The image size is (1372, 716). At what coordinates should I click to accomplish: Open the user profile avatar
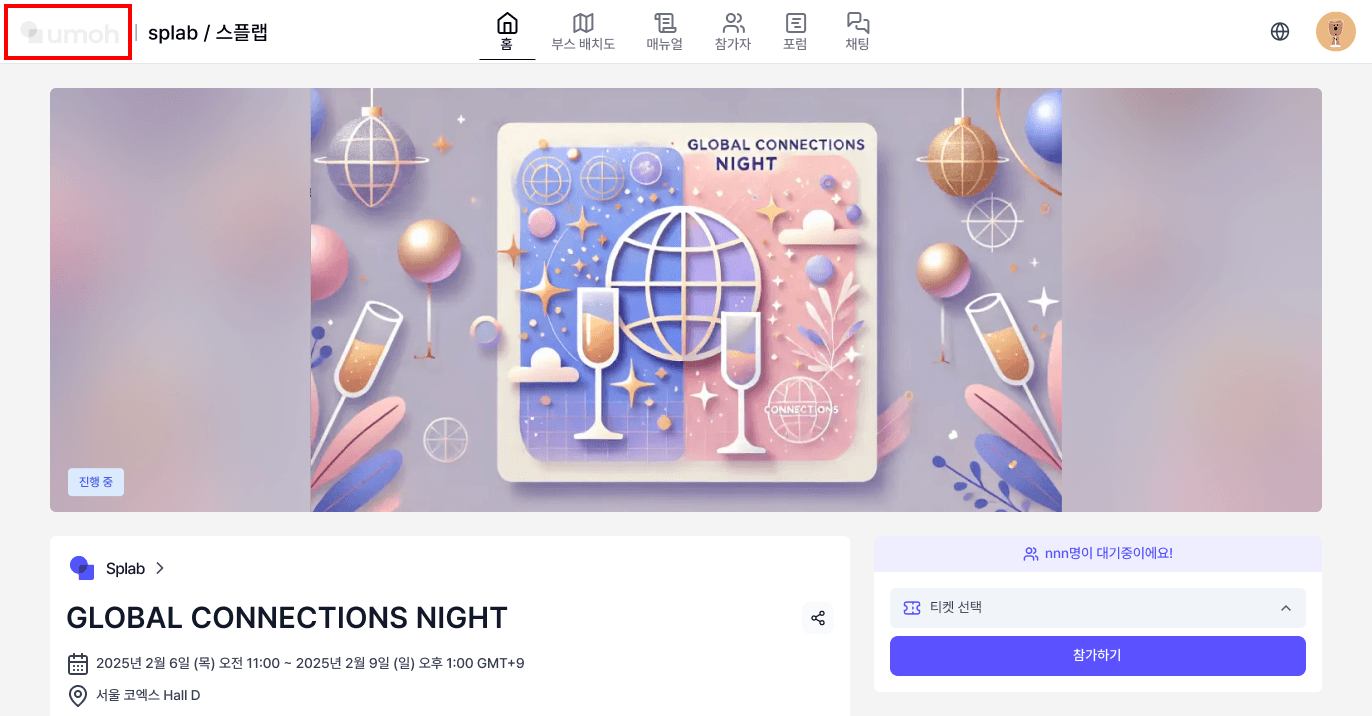[1336, 31]
